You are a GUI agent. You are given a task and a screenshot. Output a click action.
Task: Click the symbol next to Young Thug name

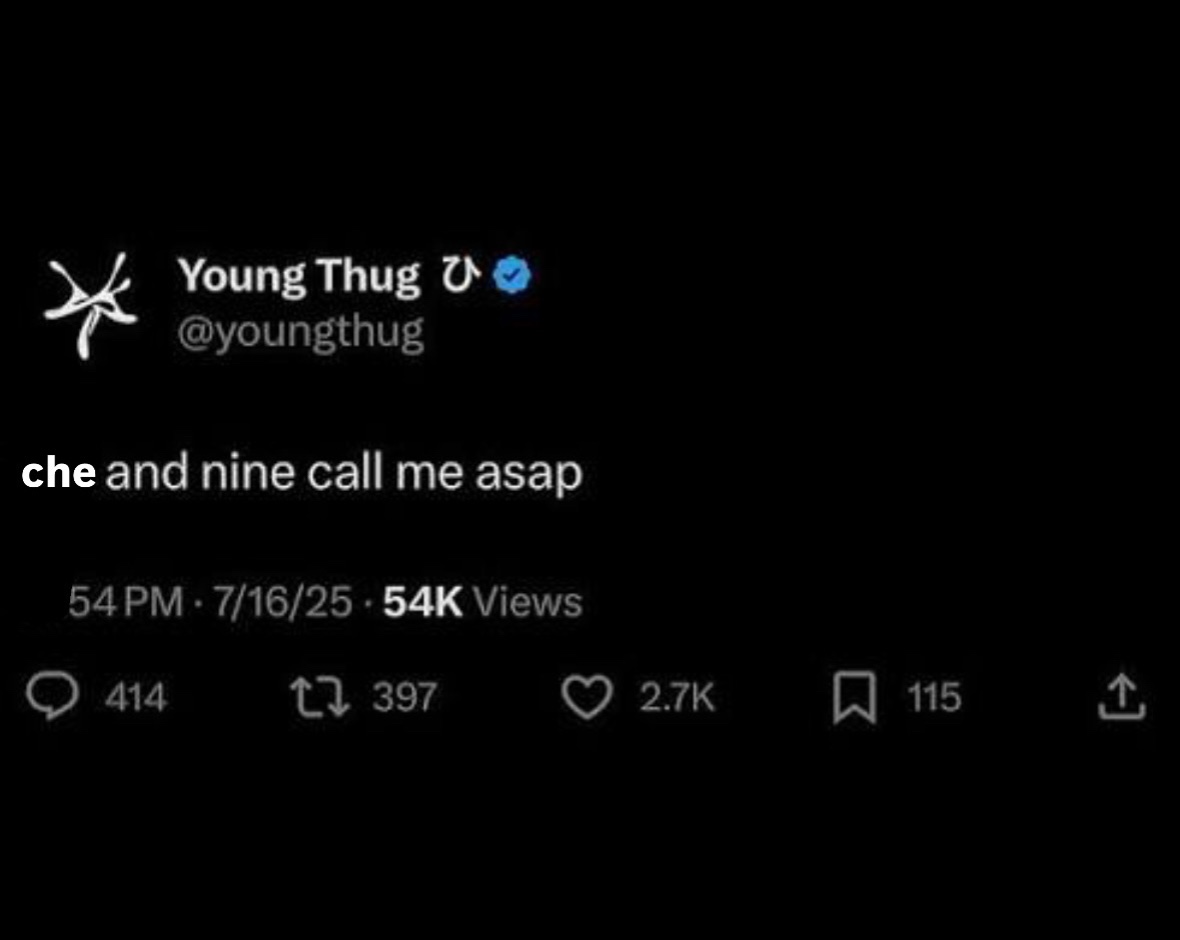coord(458,275)
